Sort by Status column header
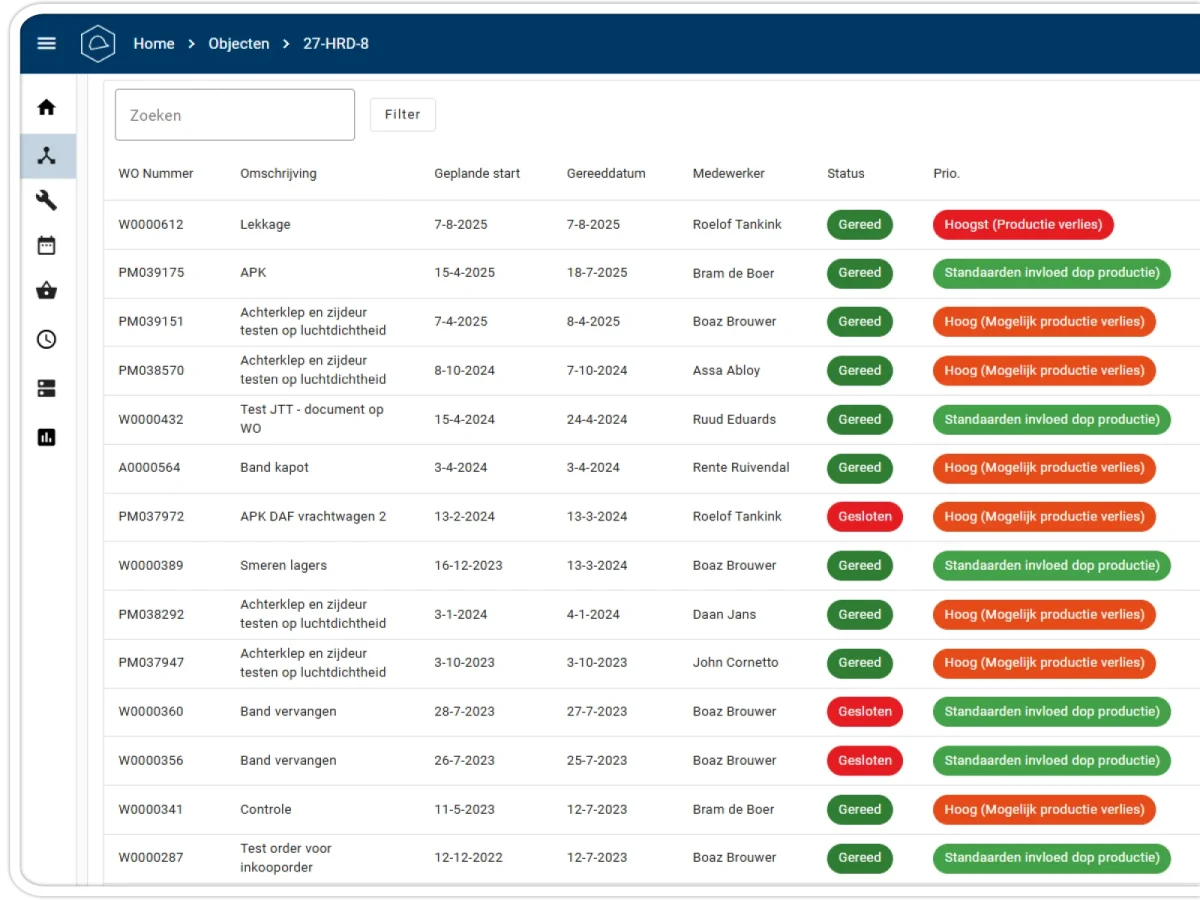The width and height of the screenshot is (1200, 900). point(846,173)
